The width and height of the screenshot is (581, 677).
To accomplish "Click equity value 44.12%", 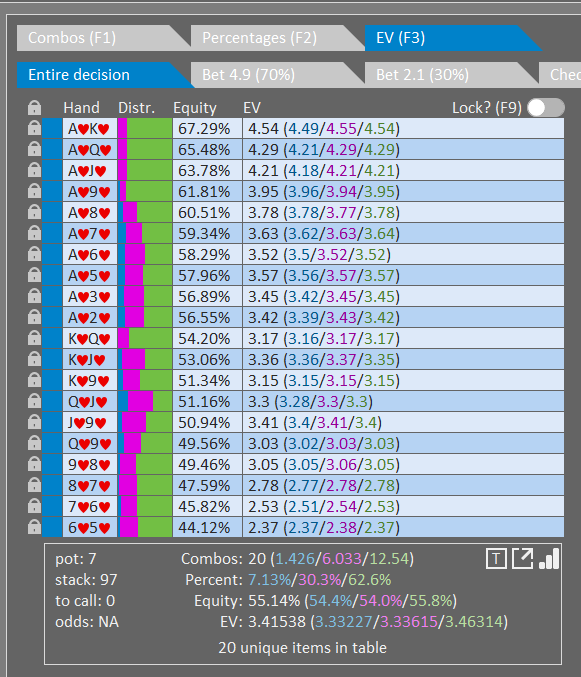I will pyautogui.click(x=204, y=528).
